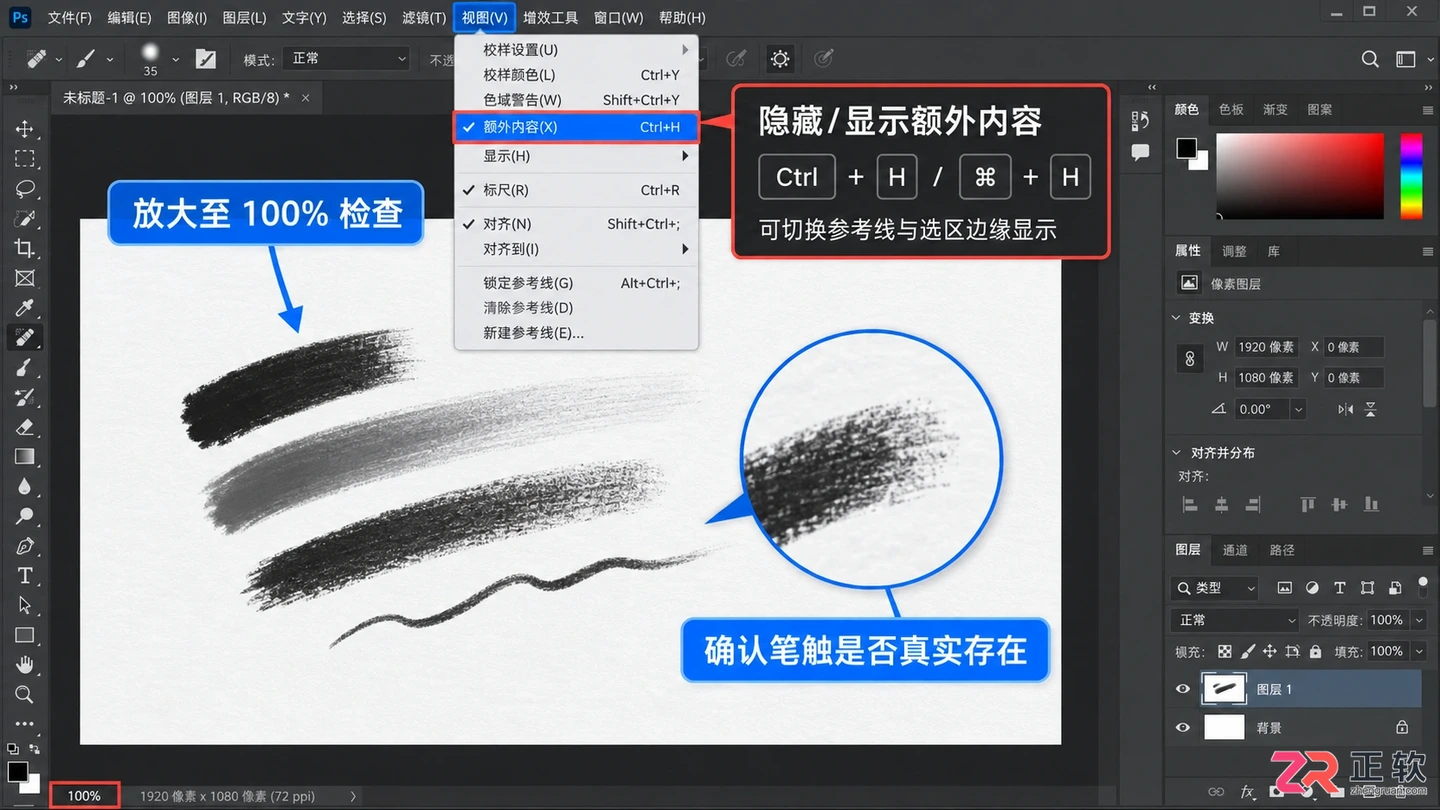Pick a color in the red color field

tap(1300, 176)
